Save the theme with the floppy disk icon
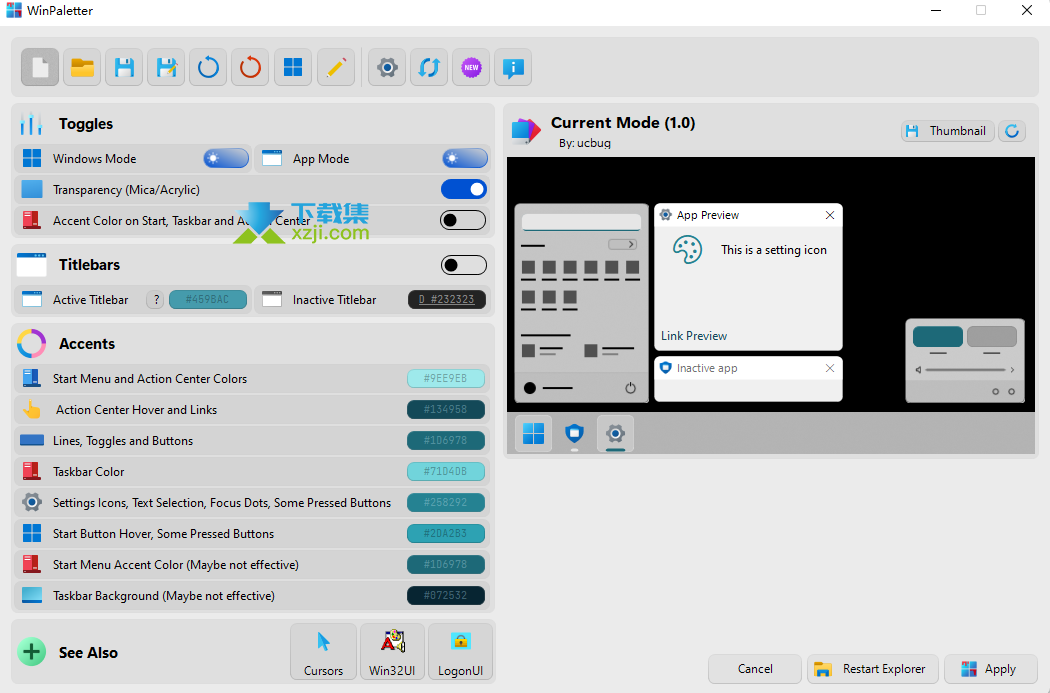 point(125,67)
